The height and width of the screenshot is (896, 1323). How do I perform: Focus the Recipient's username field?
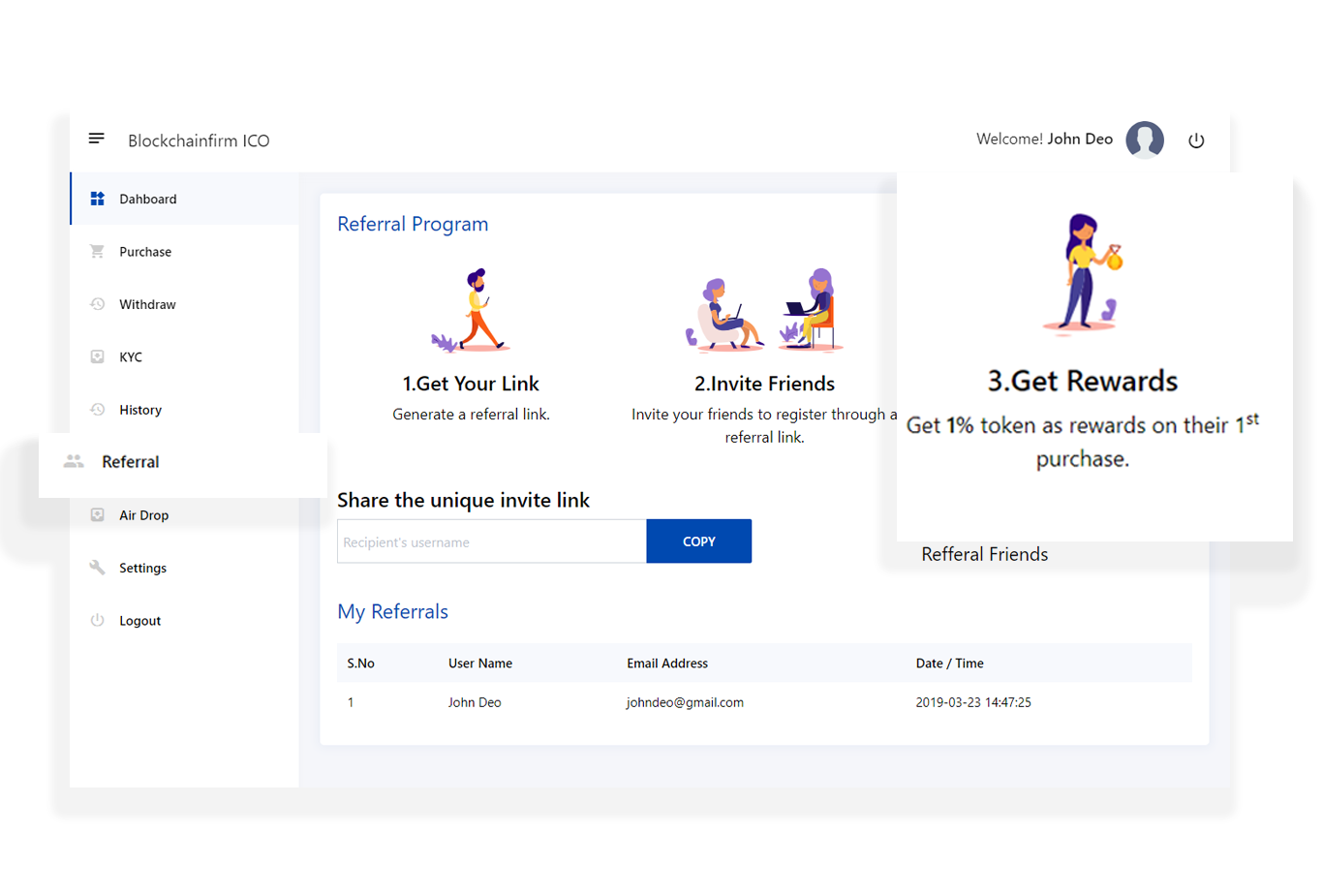click(491, 541)
